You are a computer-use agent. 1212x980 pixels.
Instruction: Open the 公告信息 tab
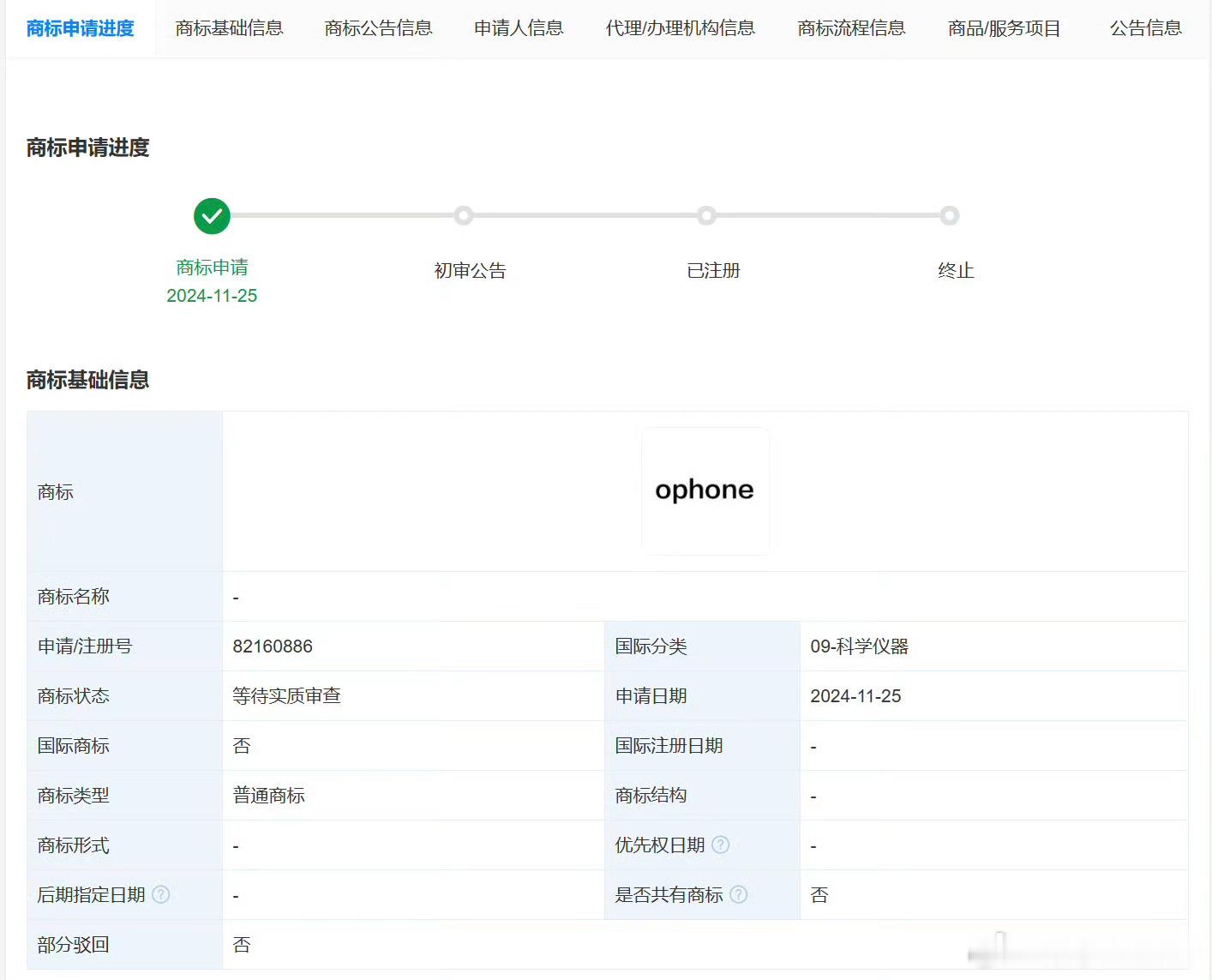[1145, 28]
